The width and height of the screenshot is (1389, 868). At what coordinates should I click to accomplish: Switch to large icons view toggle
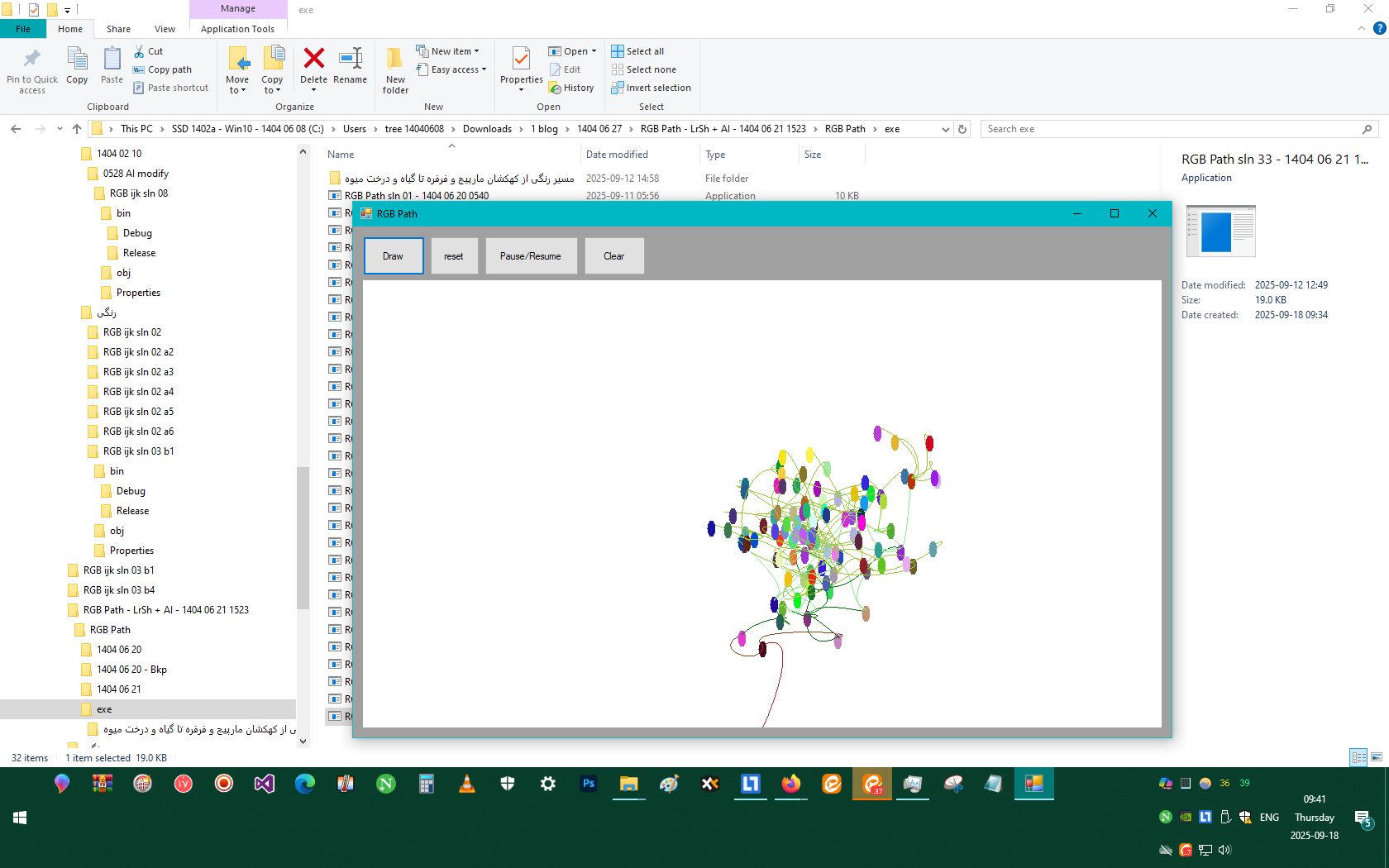point(1377,757)
